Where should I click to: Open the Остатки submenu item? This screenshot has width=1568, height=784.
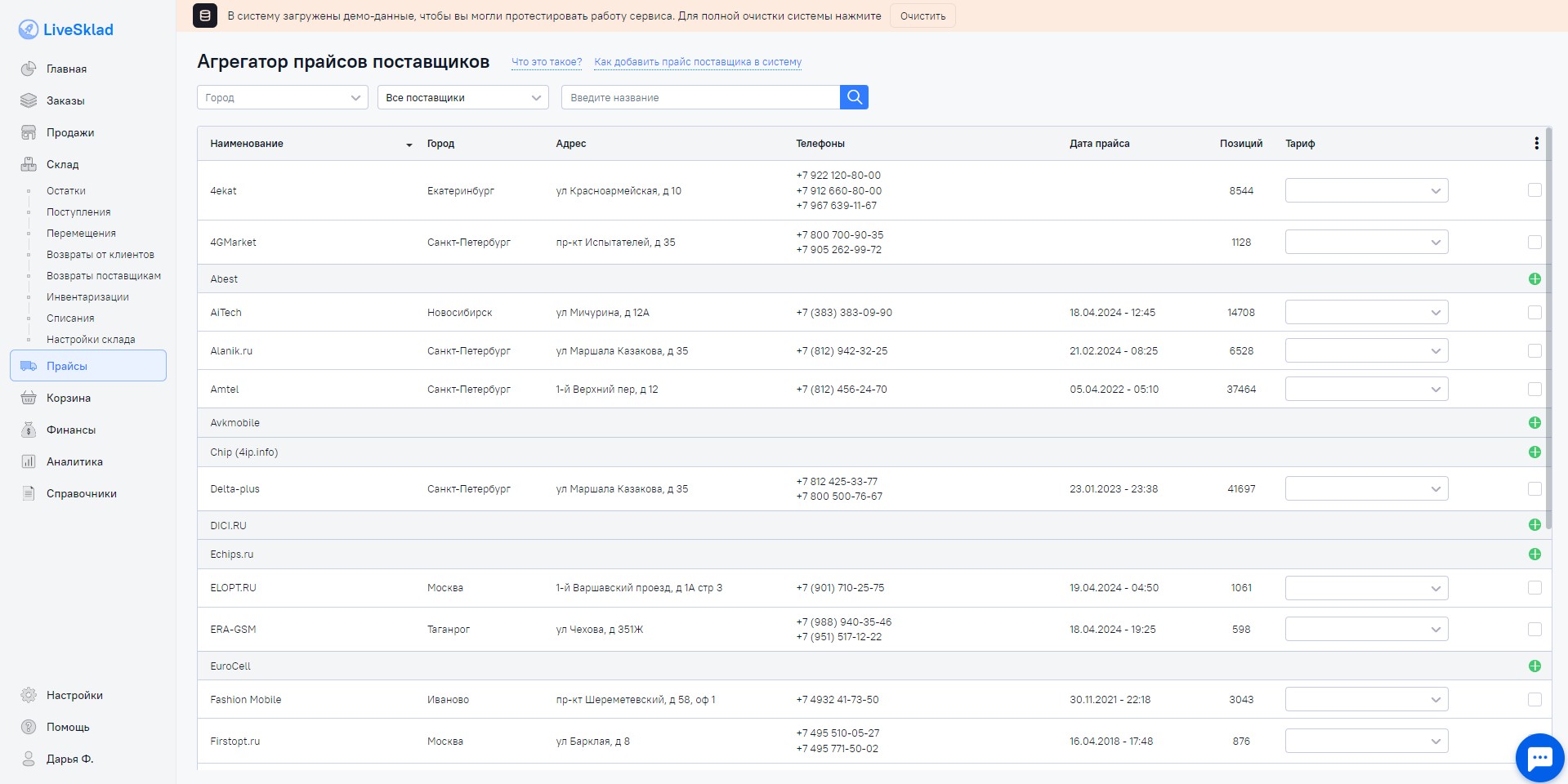(x=66, y=191)
